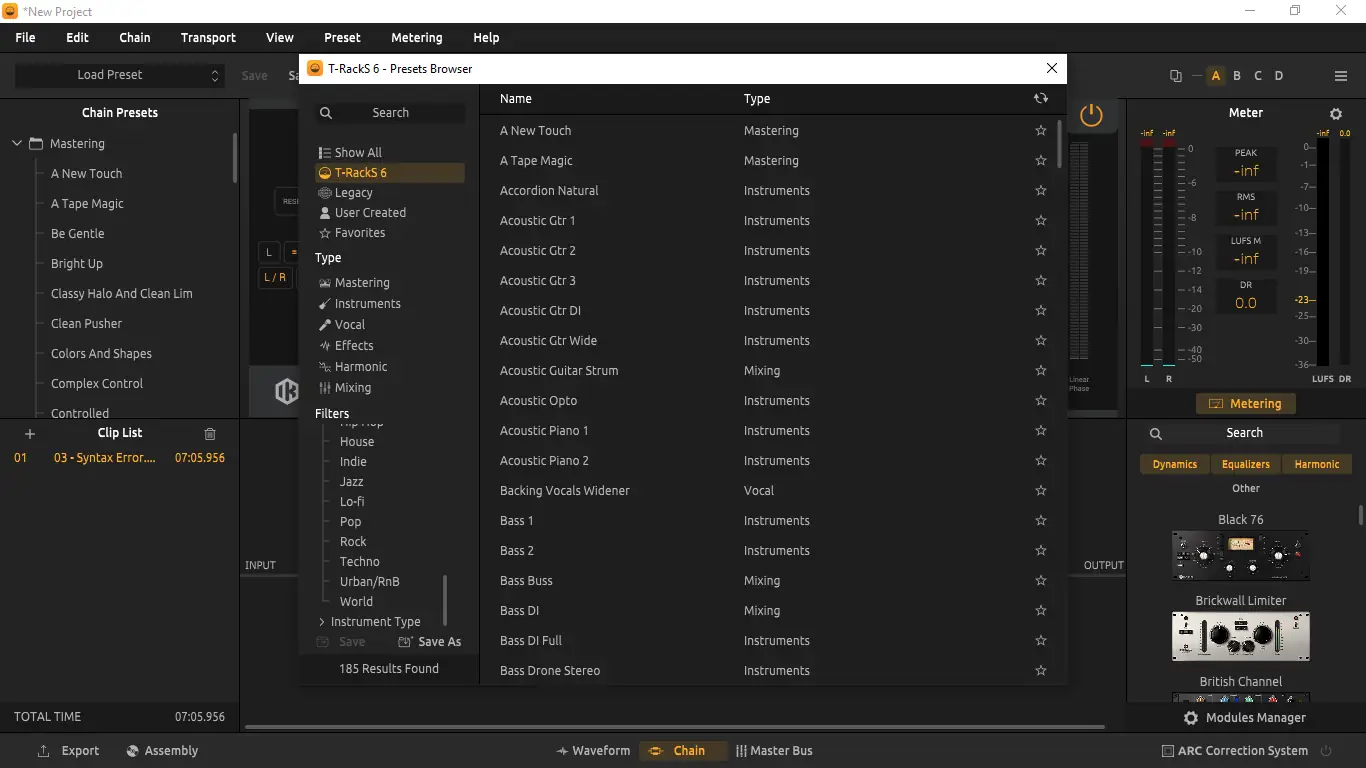Favorite the Acoustic Opto preset
Image resolution: width=1366 pixels, height=768 pixels.
1041,401
